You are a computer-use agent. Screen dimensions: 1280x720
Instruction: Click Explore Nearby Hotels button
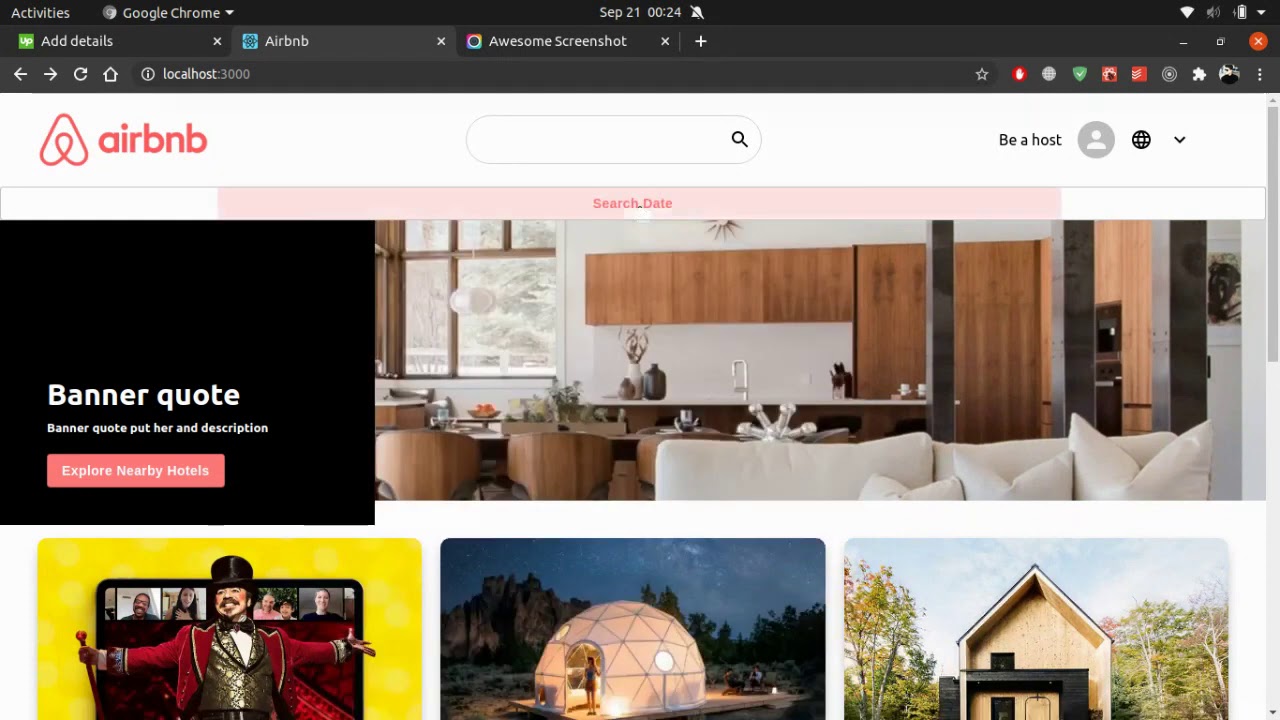[x=136, y=471]
